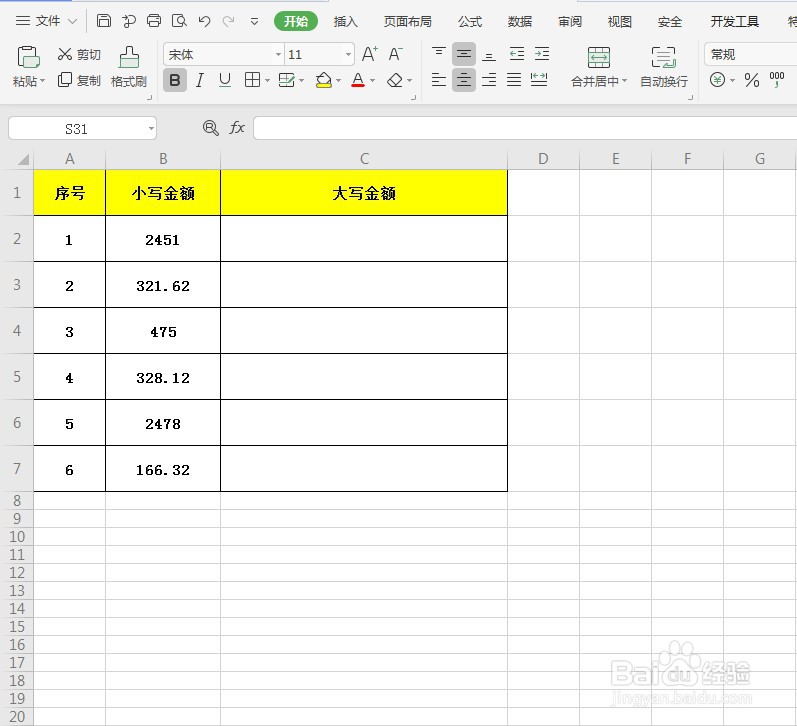Select cell containing 321.62
Image resolution: width=797 pixels, height=726 pixels.
tap(163, 285)
